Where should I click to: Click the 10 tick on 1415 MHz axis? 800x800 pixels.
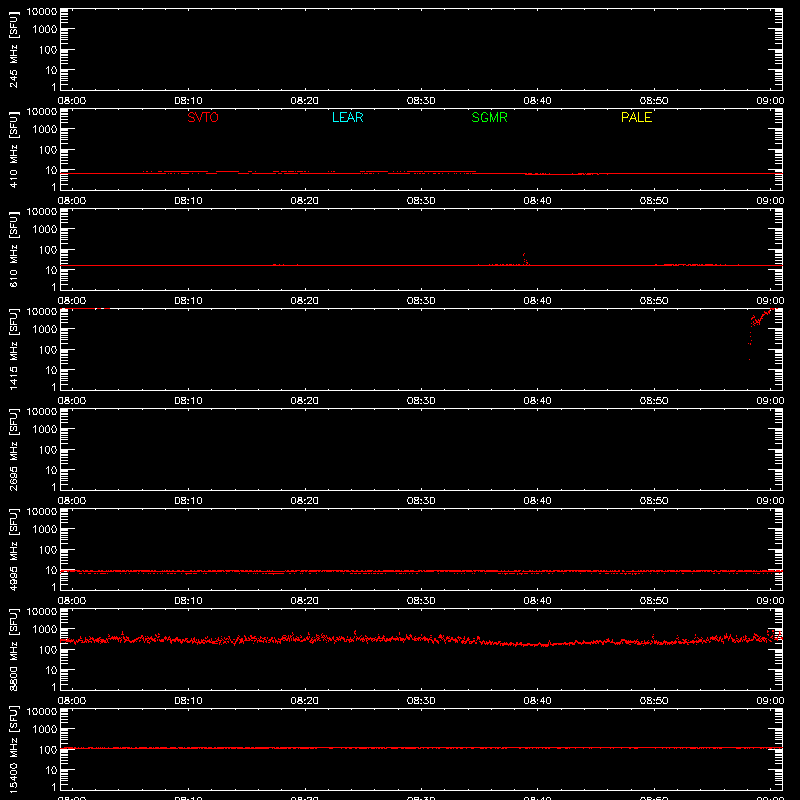coord(51,370)
